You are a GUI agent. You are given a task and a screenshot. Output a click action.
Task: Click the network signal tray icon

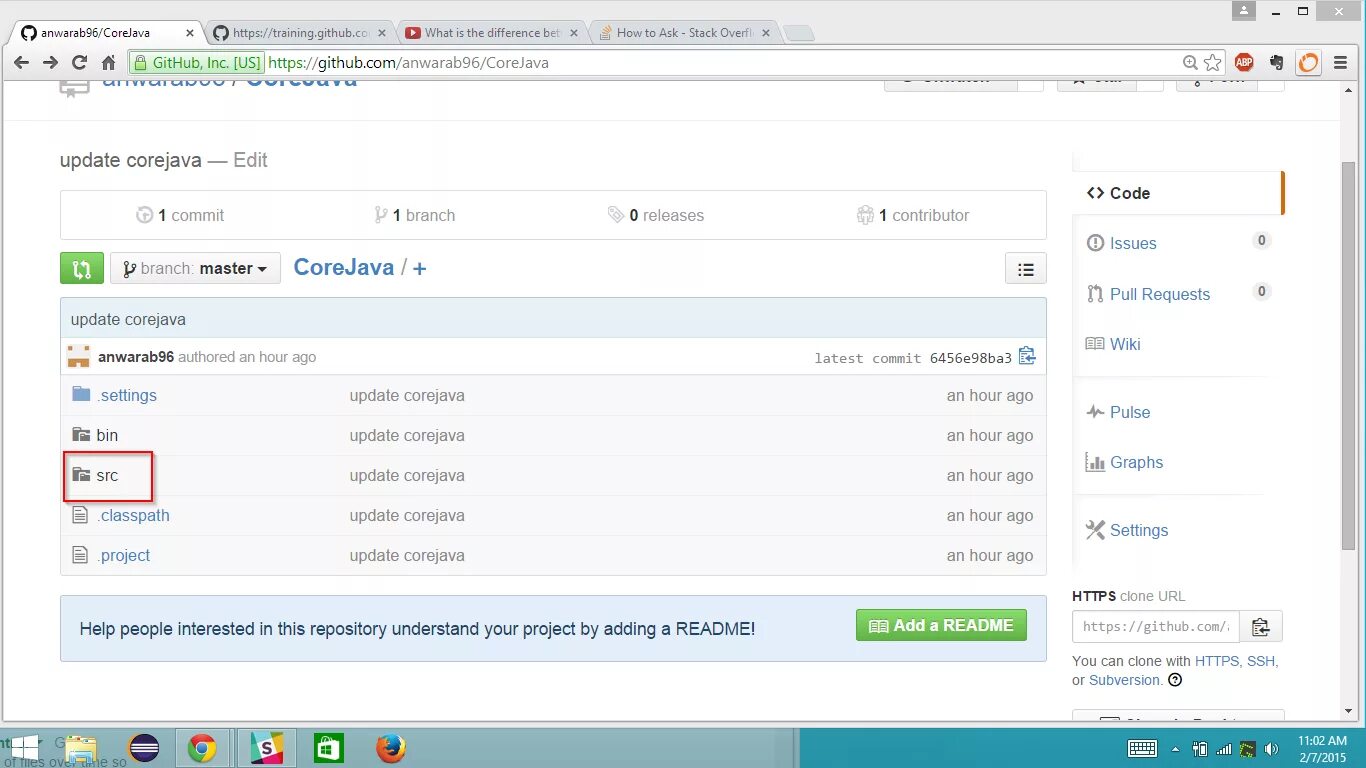pos(1223,748)
